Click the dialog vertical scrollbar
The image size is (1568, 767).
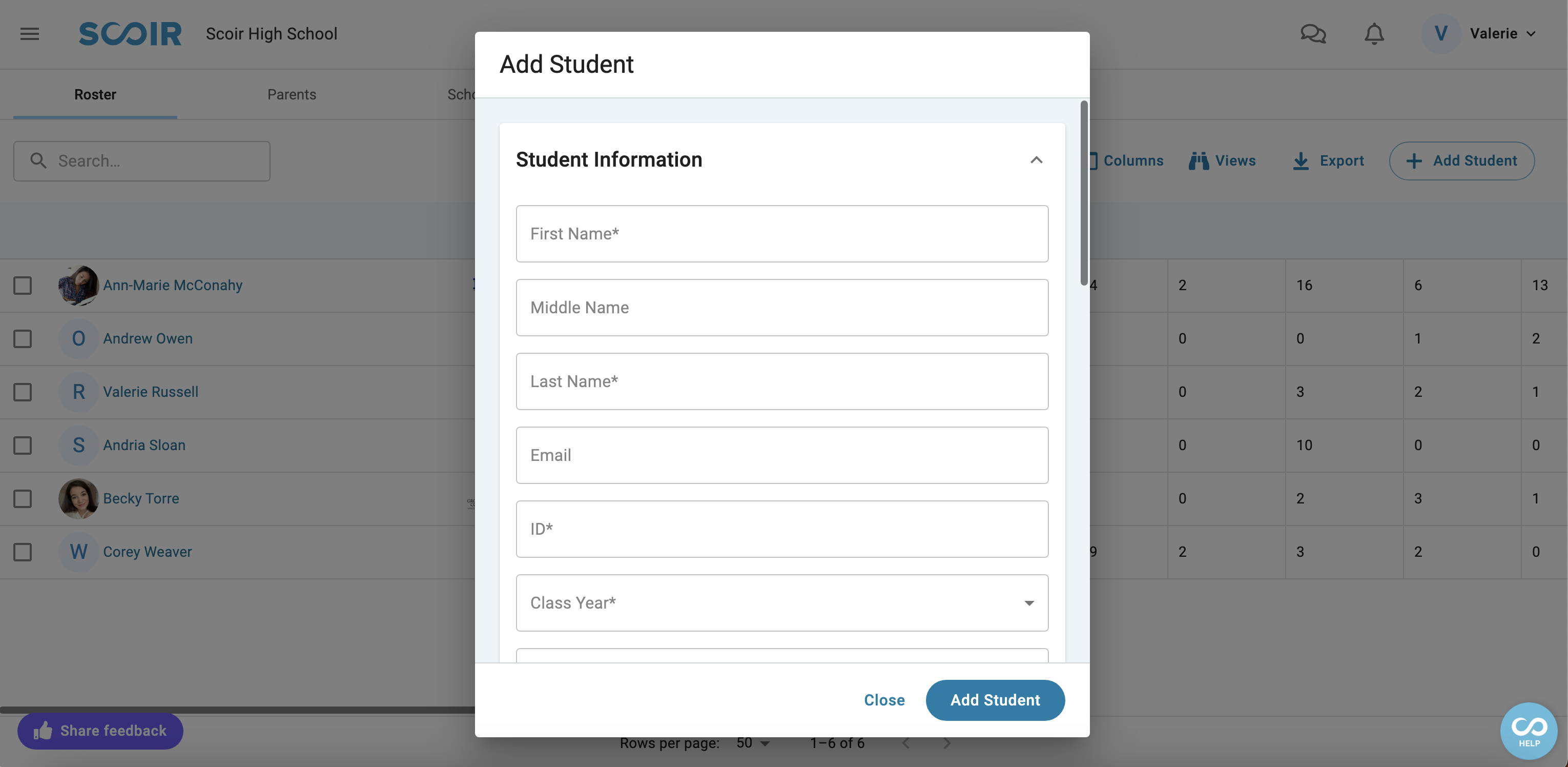pos(1083,192)
